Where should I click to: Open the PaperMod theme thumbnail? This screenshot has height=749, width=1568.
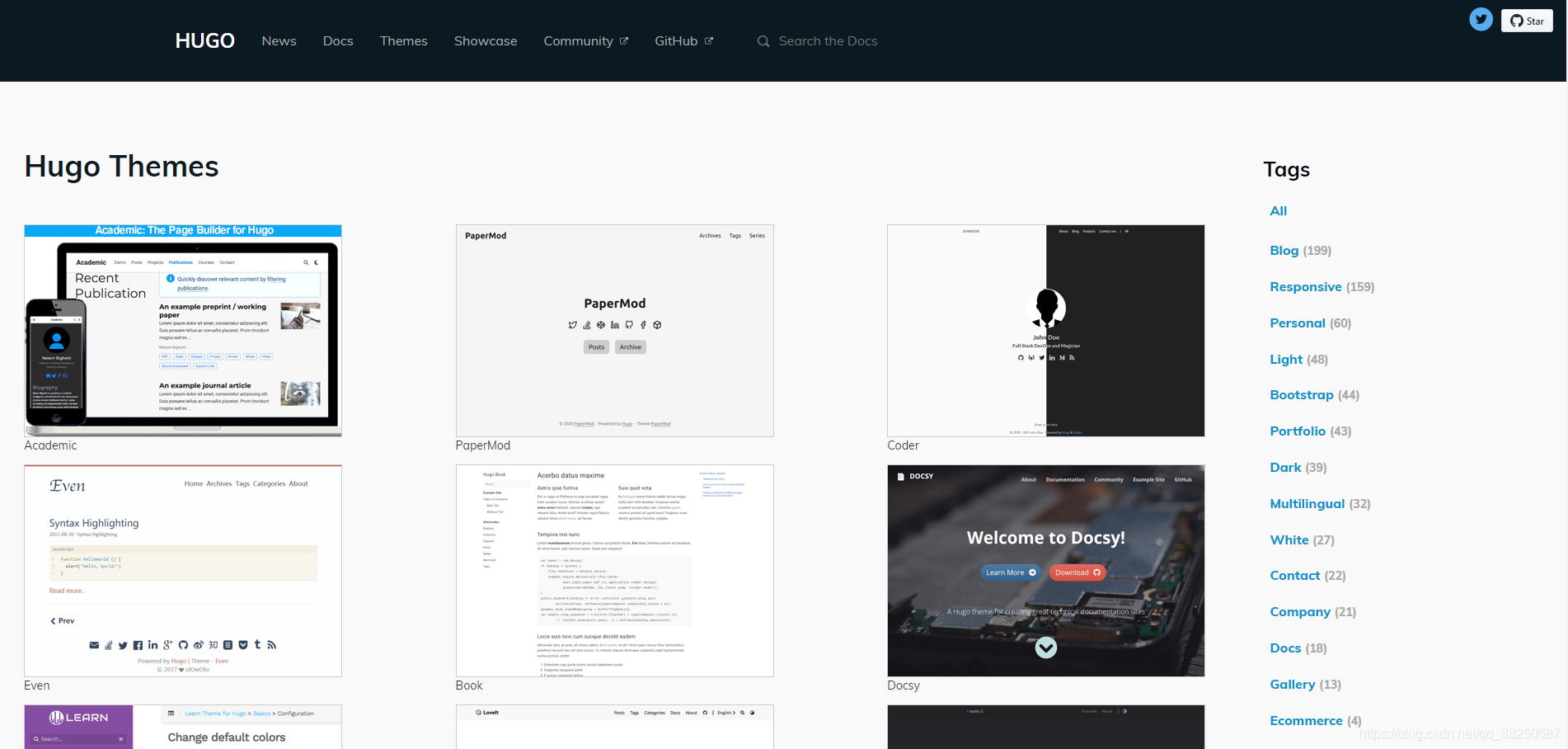[615, 330]
